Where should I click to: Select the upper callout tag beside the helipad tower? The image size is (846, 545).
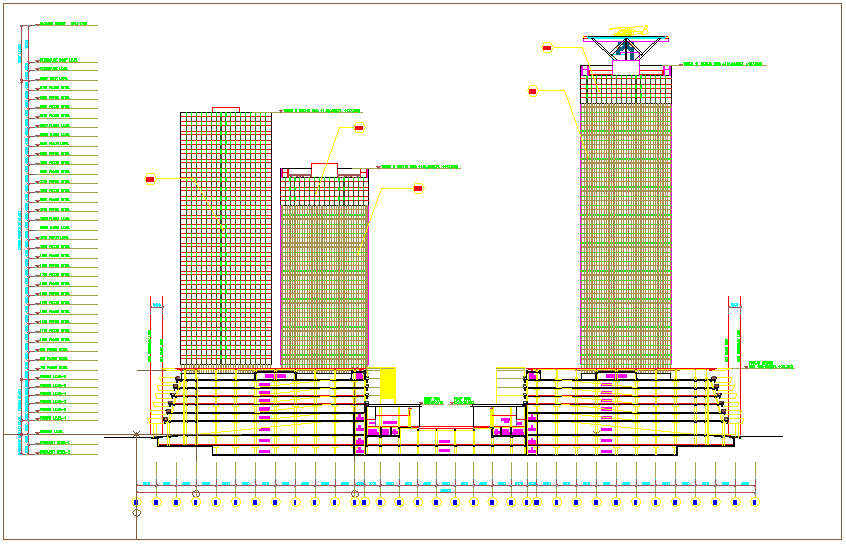coord(547,48)
